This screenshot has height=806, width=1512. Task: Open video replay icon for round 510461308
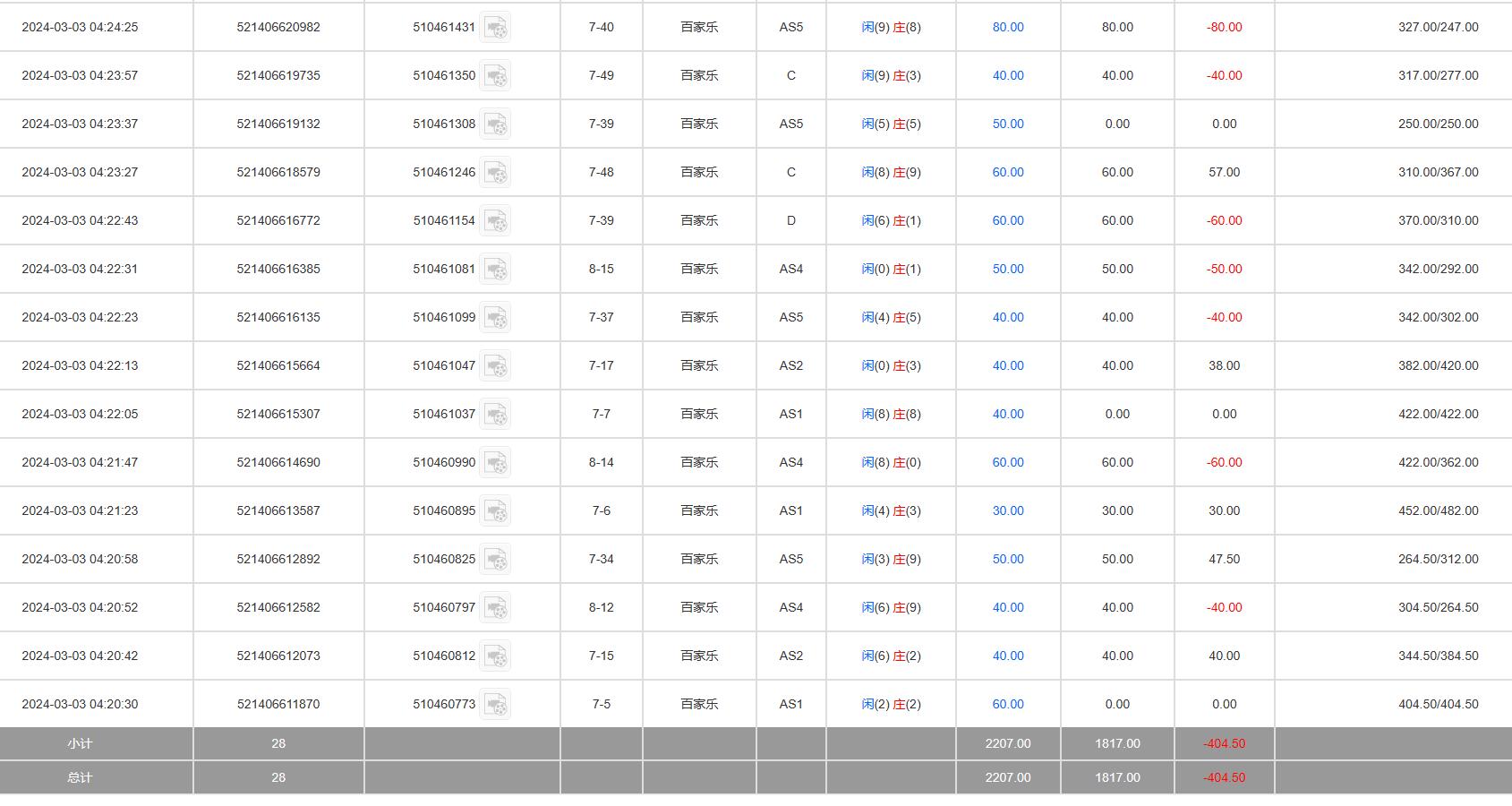click(495, 124)
